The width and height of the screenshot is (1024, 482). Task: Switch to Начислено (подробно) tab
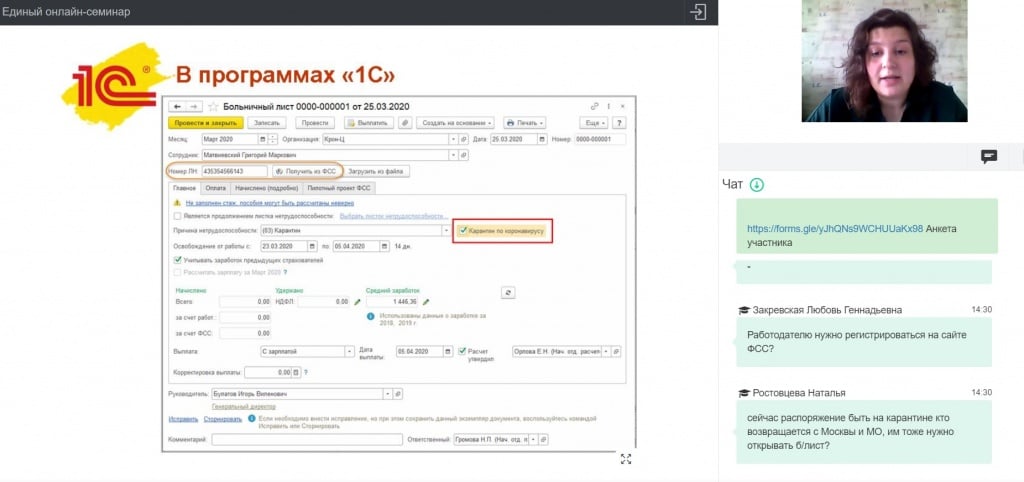tap(266, 187)
